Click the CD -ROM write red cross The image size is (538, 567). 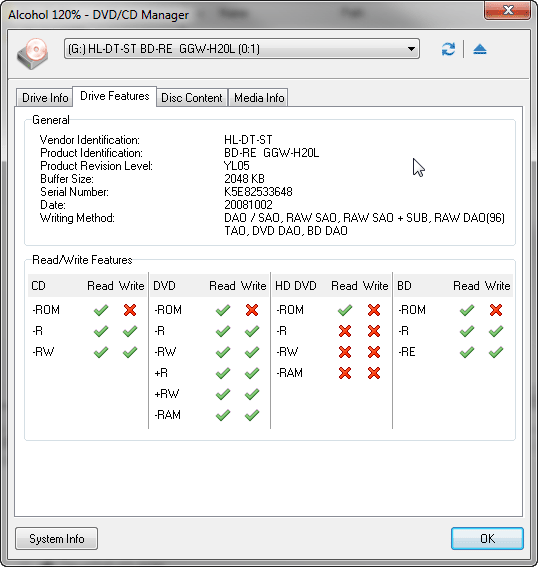tap(130, 310)
